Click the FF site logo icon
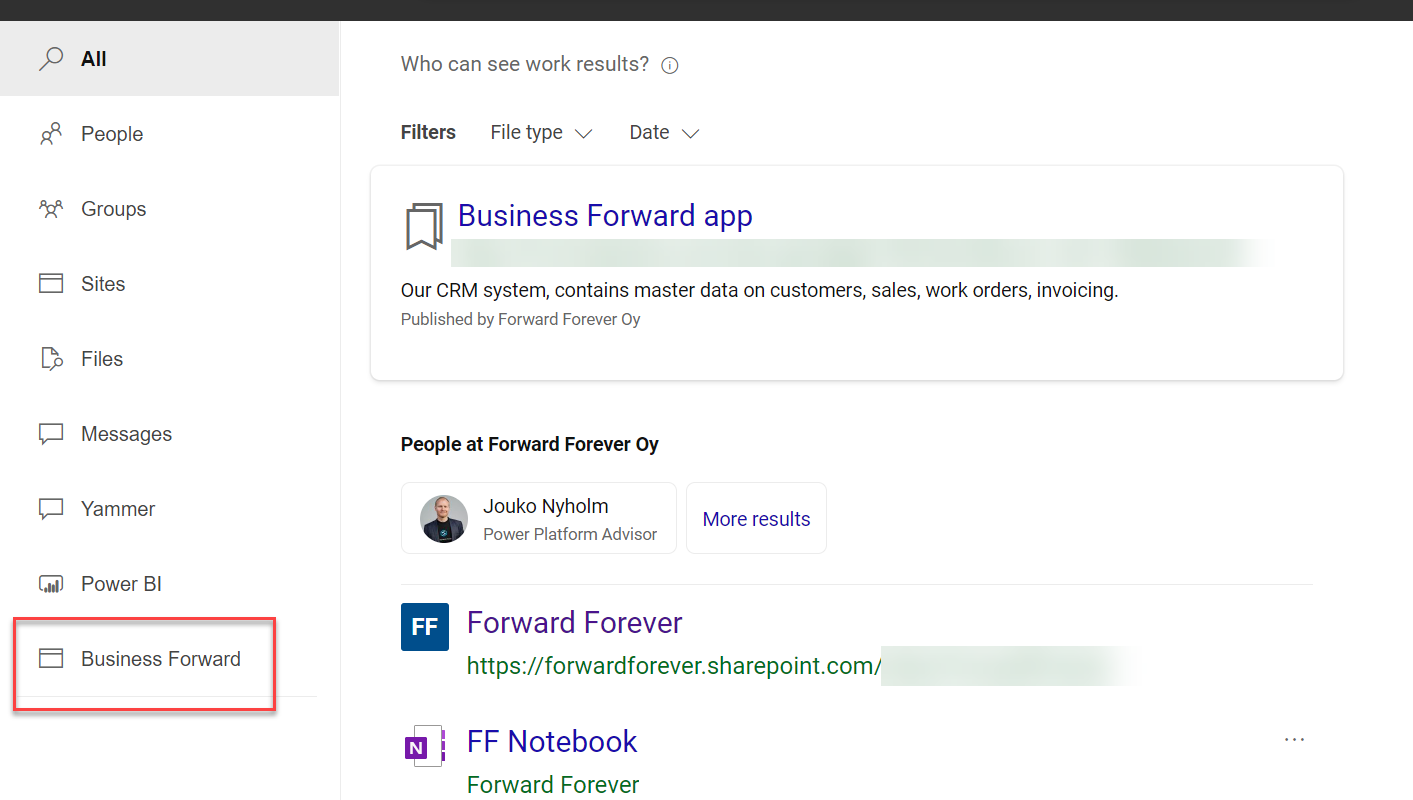 tap(425, 627)
